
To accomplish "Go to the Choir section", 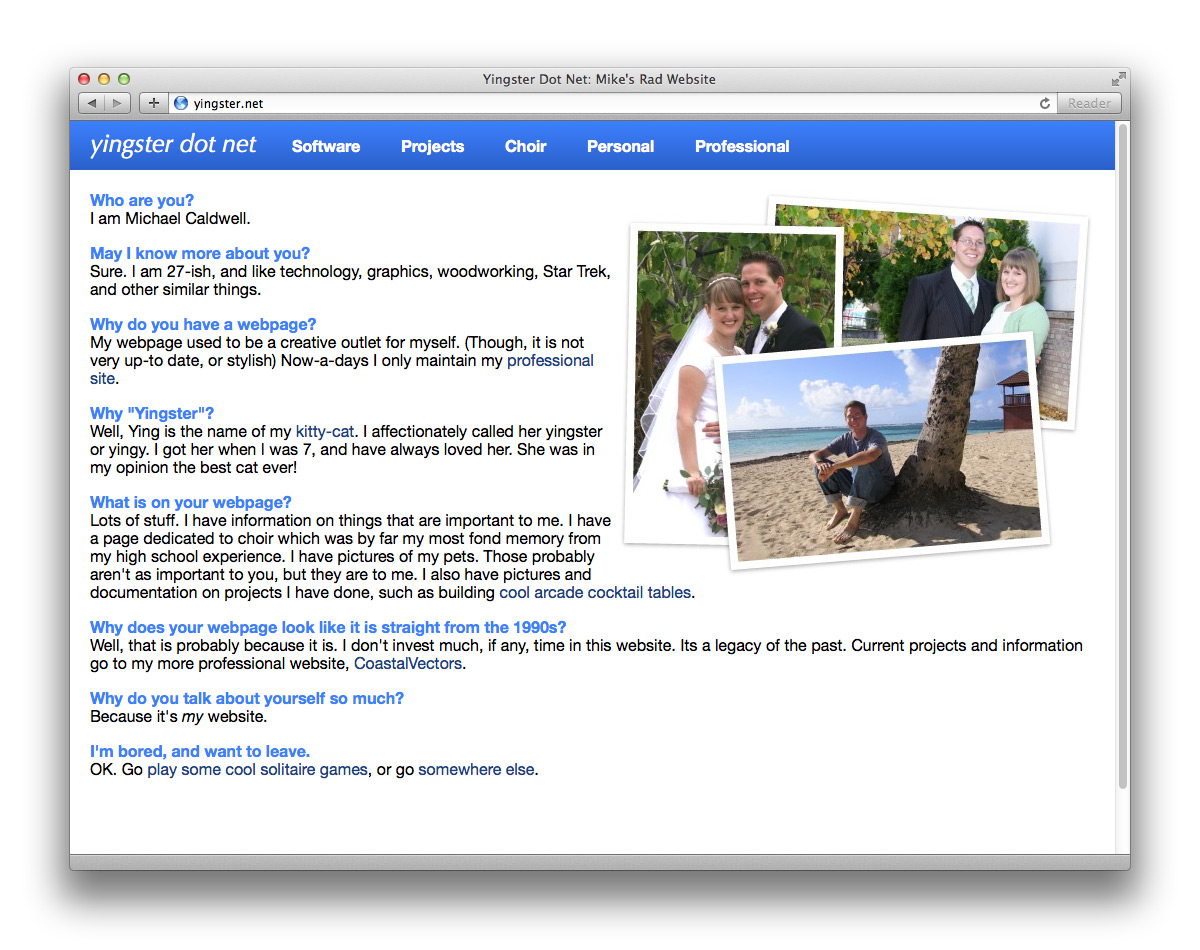I will 525,146.
